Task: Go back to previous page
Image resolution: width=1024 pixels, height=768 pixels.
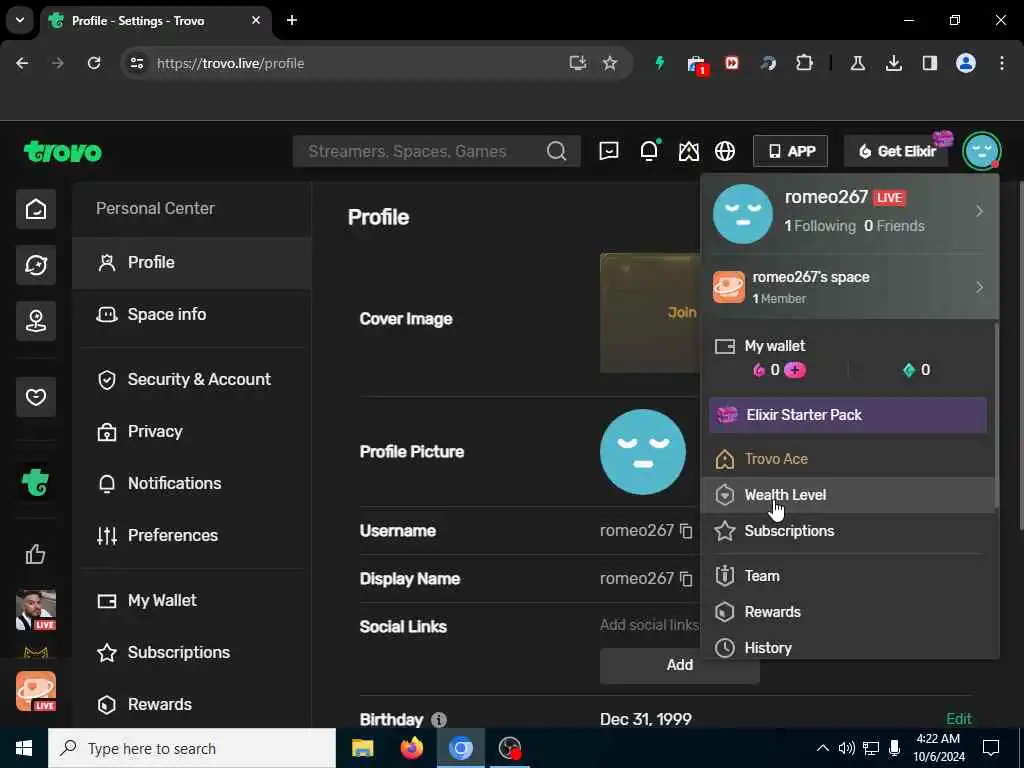Action: pos(22,63)
